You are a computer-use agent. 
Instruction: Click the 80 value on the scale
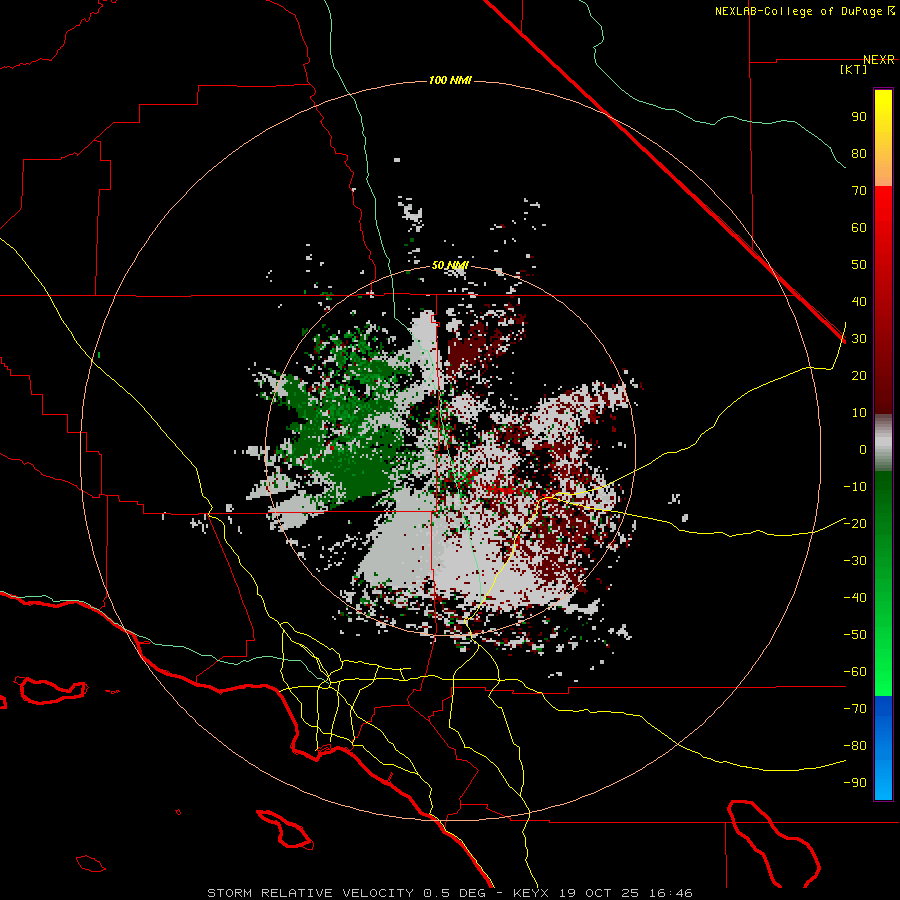[859, 153]
